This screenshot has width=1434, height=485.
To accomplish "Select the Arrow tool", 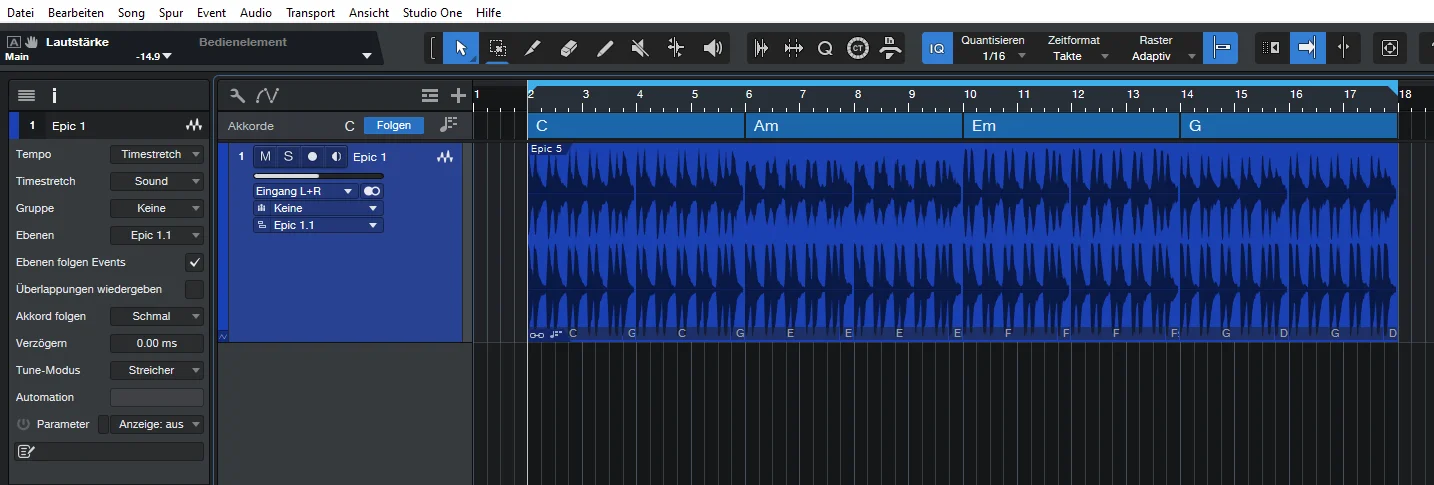I will tap(460, 48).
